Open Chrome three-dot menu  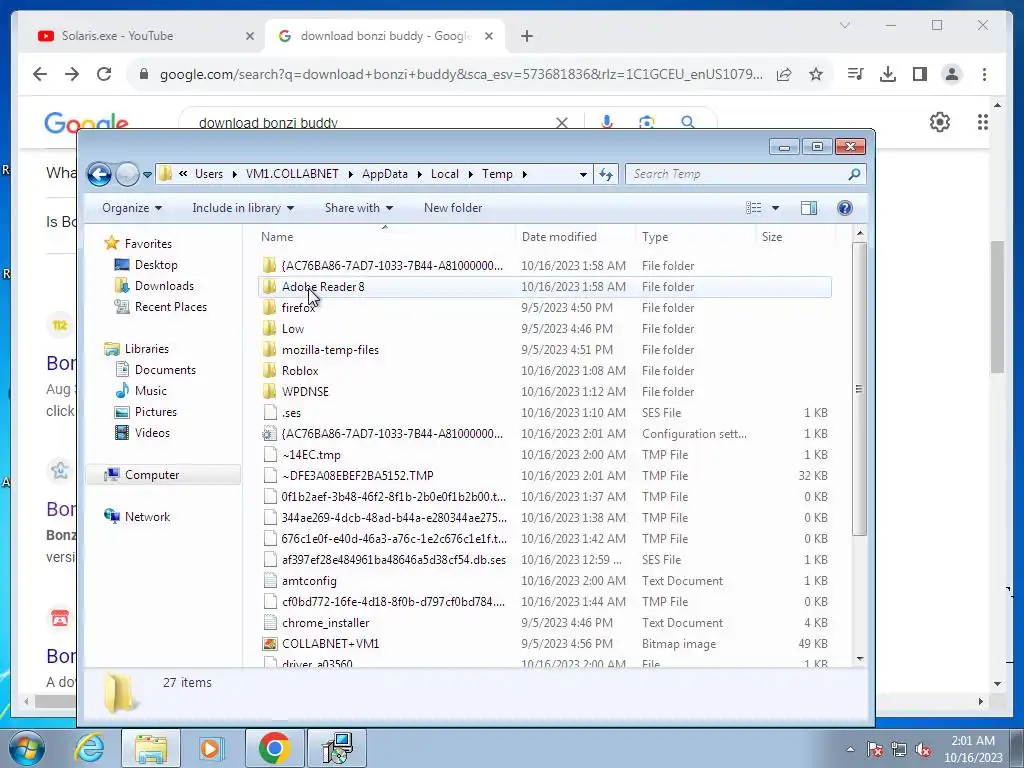pos(984,74)
